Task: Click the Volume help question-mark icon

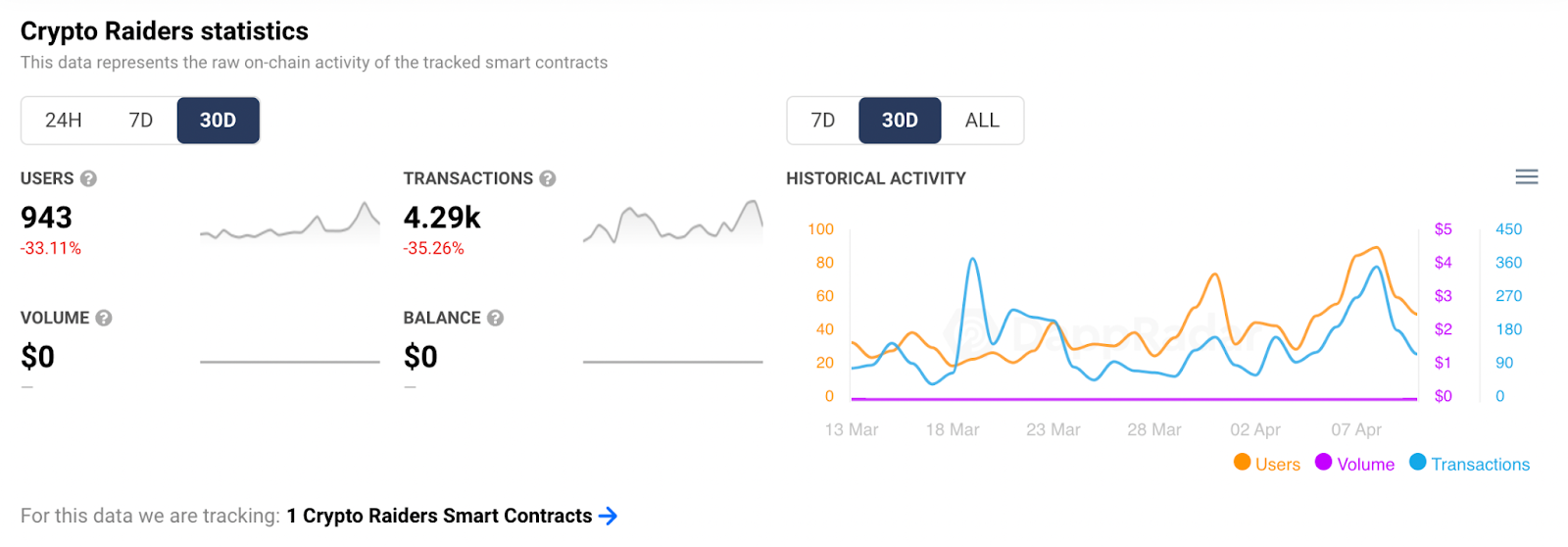Action: coord(104,318)
